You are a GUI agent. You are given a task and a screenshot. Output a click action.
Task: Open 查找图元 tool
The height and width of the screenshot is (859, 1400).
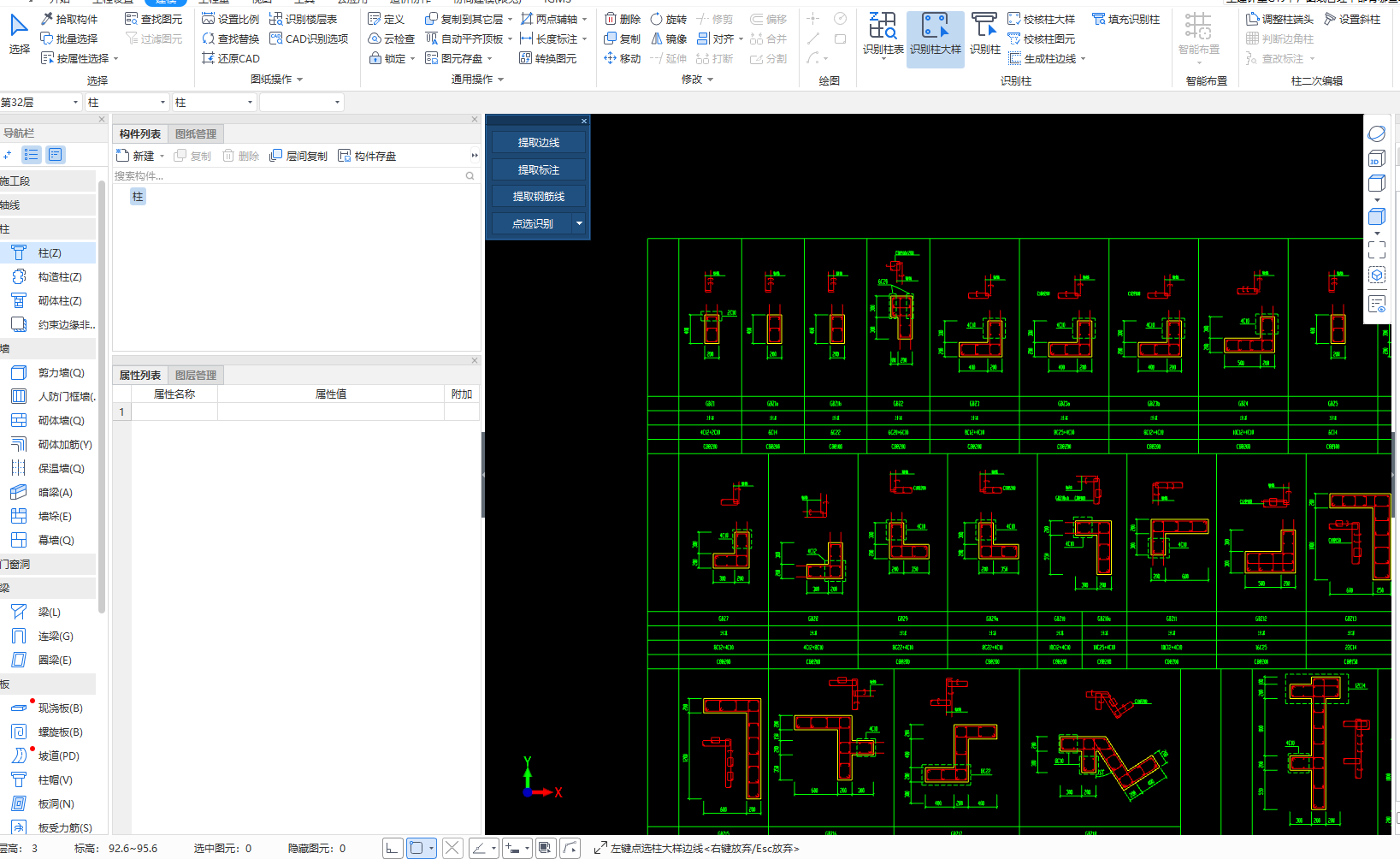pos(153,19)
